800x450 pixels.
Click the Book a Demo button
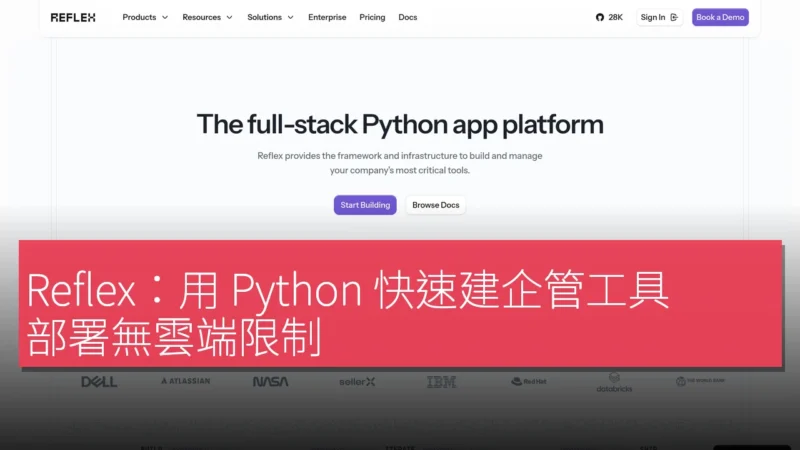point(720,17)
